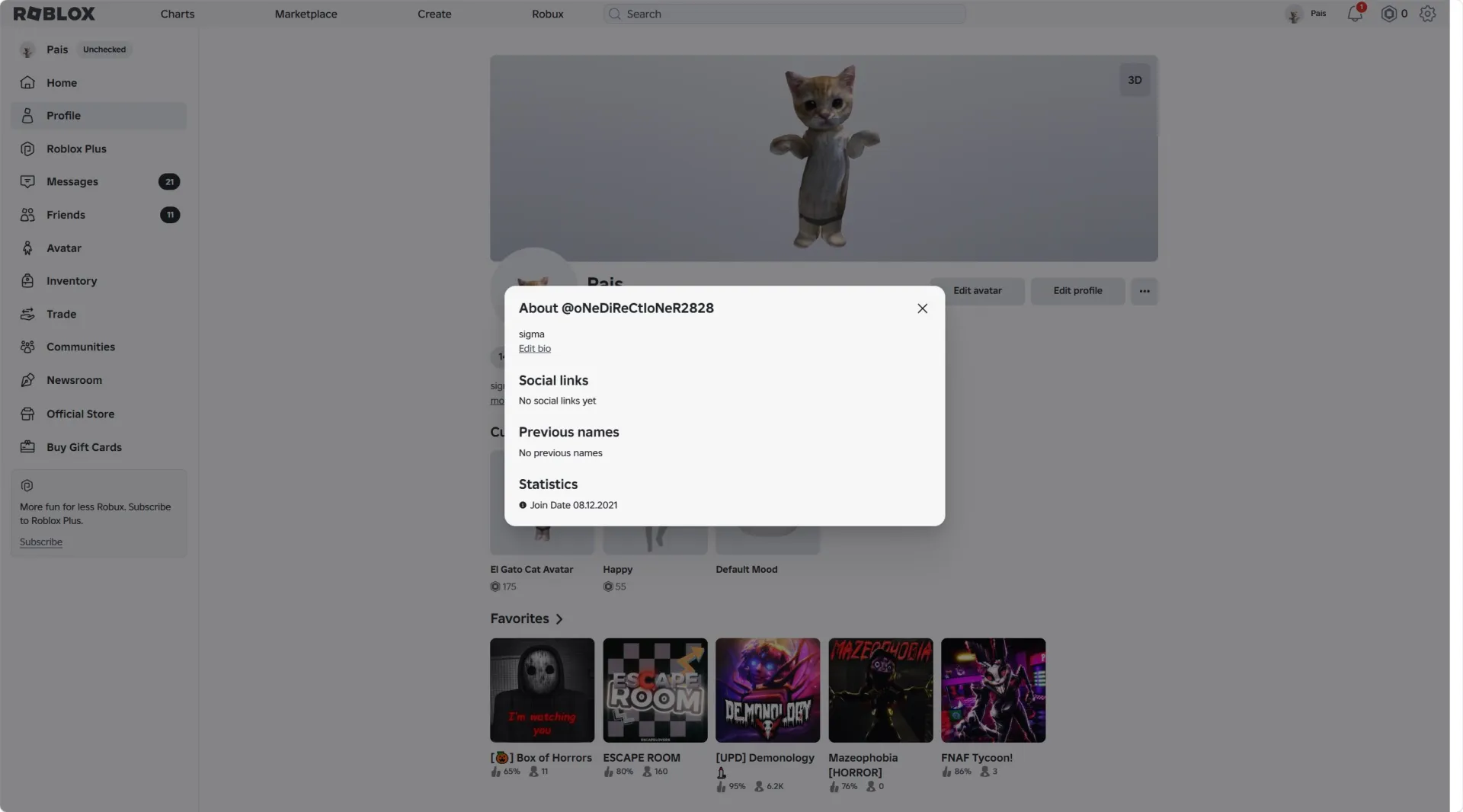
Task: Open Buy Gift Cards in sidebar
Action: [99, 447]
